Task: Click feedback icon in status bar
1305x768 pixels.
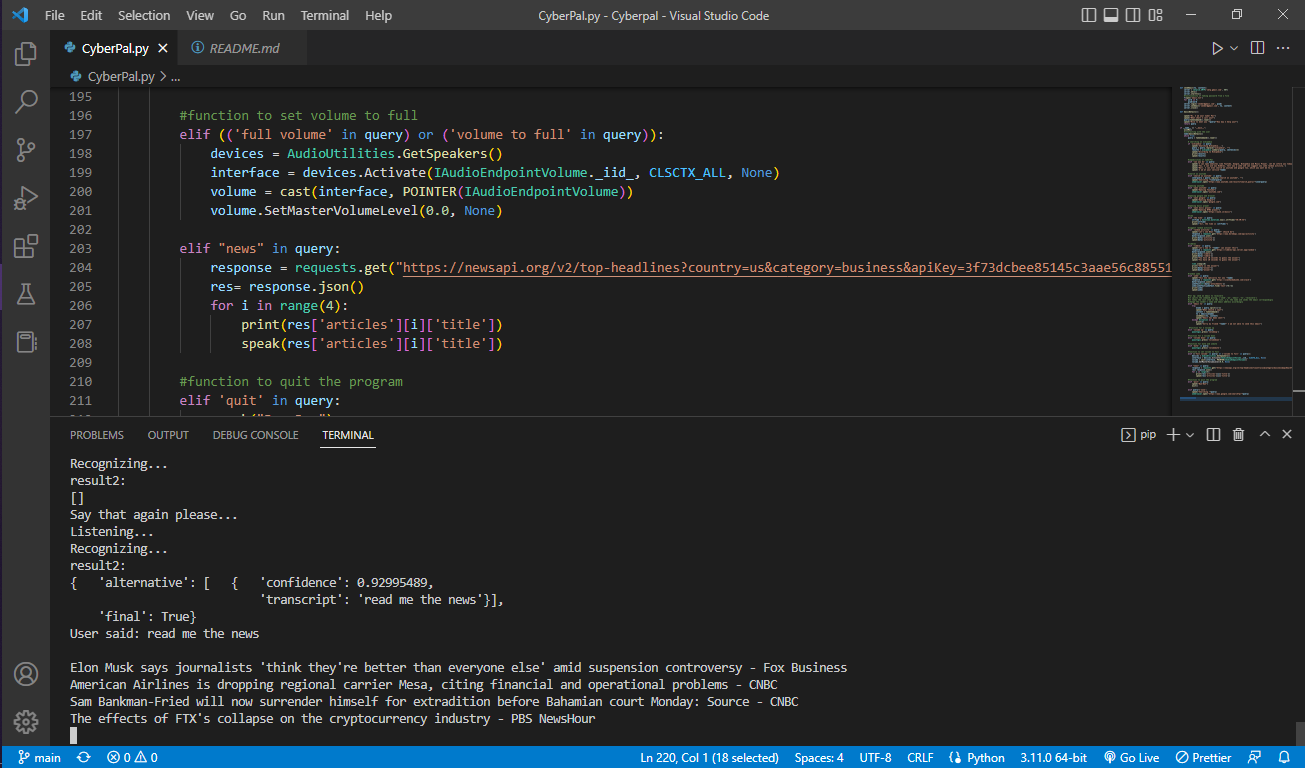Action: point(1255,758)
